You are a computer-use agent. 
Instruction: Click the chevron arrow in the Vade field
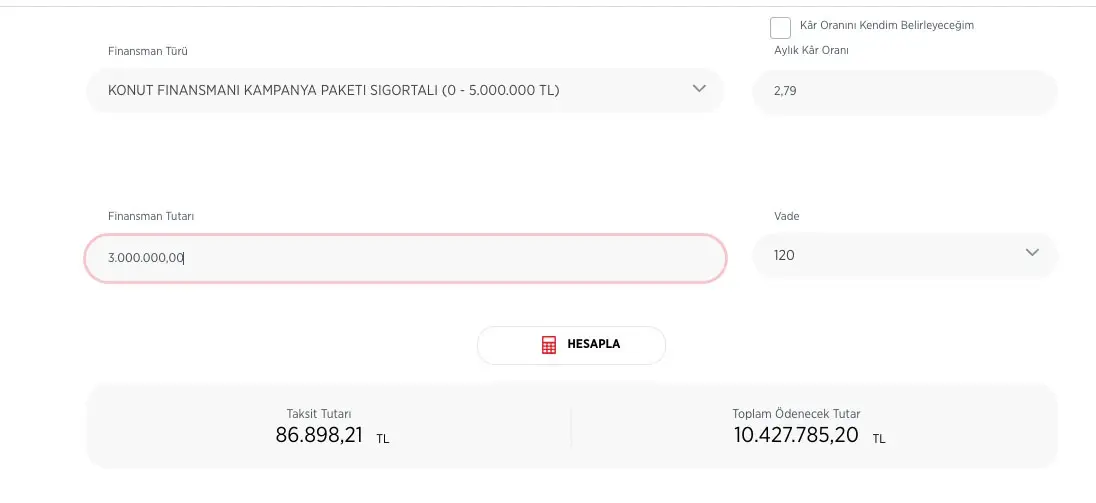pos(1033,253)
